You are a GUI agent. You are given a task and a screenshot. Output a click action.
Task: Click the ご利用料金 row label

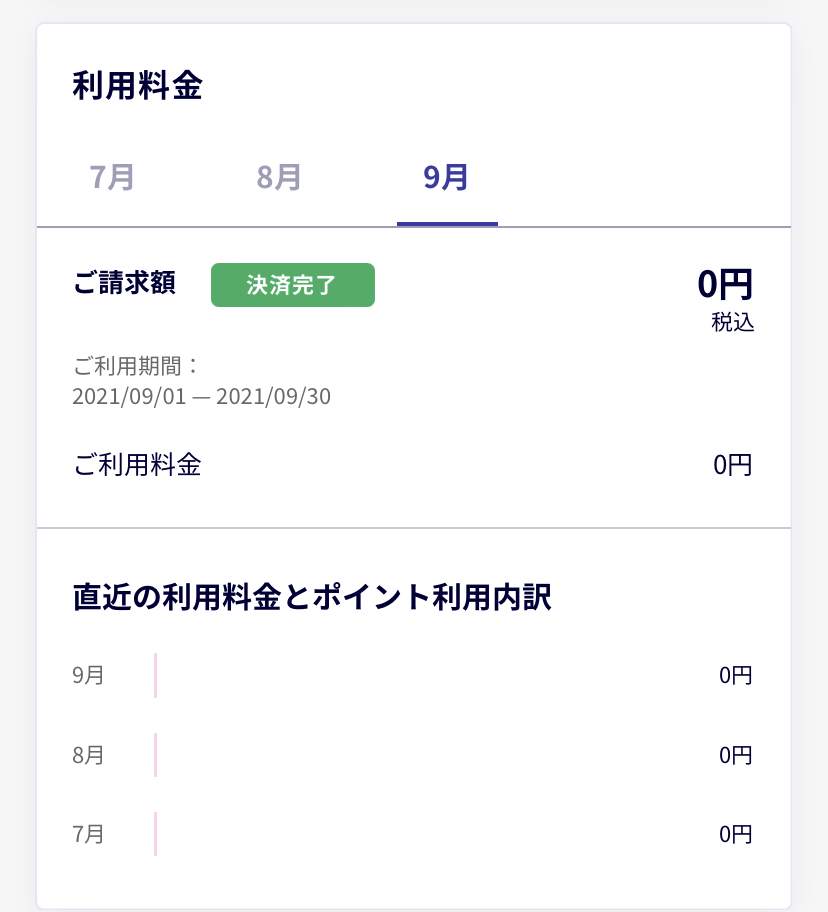(137, 465)
